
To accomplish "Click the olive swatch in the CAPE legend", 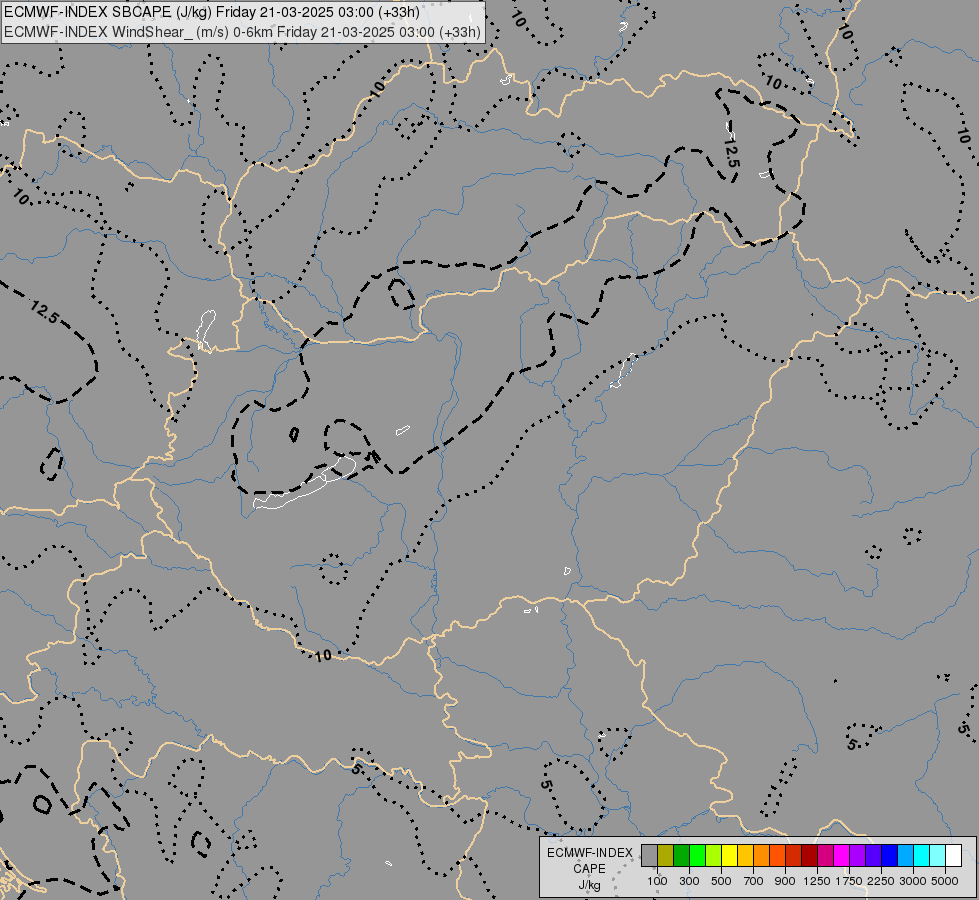I will [x=666, y=855].
